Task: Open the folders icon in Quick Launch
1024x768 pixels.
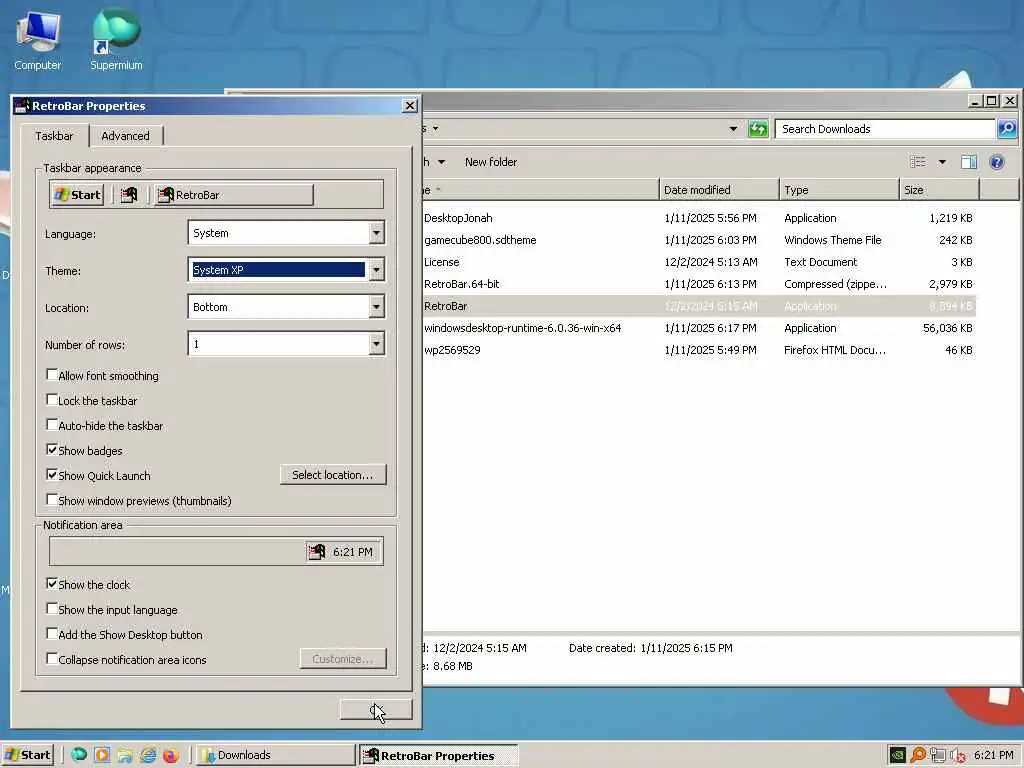Action: coord(125,755)
